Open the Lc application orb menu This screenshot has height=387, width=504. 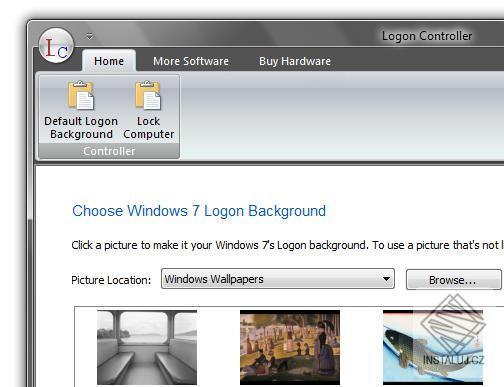point(56,46)
